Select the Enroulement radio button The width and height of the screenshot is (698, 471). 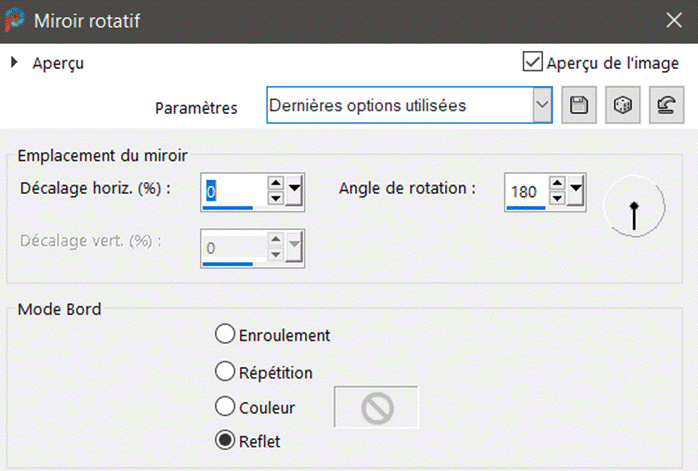click(x=225, y=335)
